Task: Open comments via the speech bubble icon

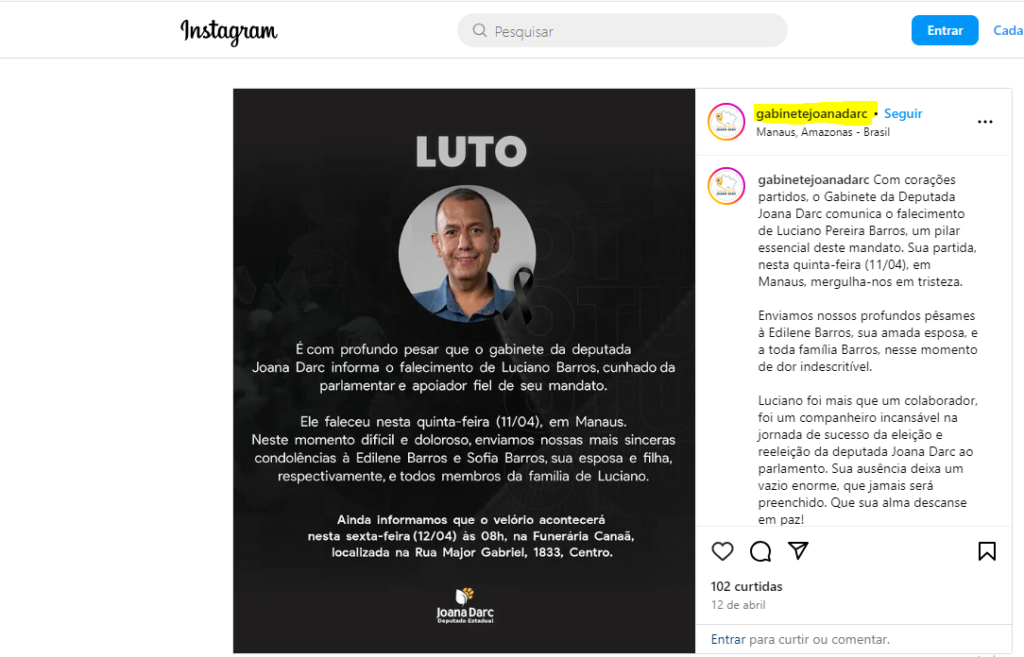Action: (760, 551)
